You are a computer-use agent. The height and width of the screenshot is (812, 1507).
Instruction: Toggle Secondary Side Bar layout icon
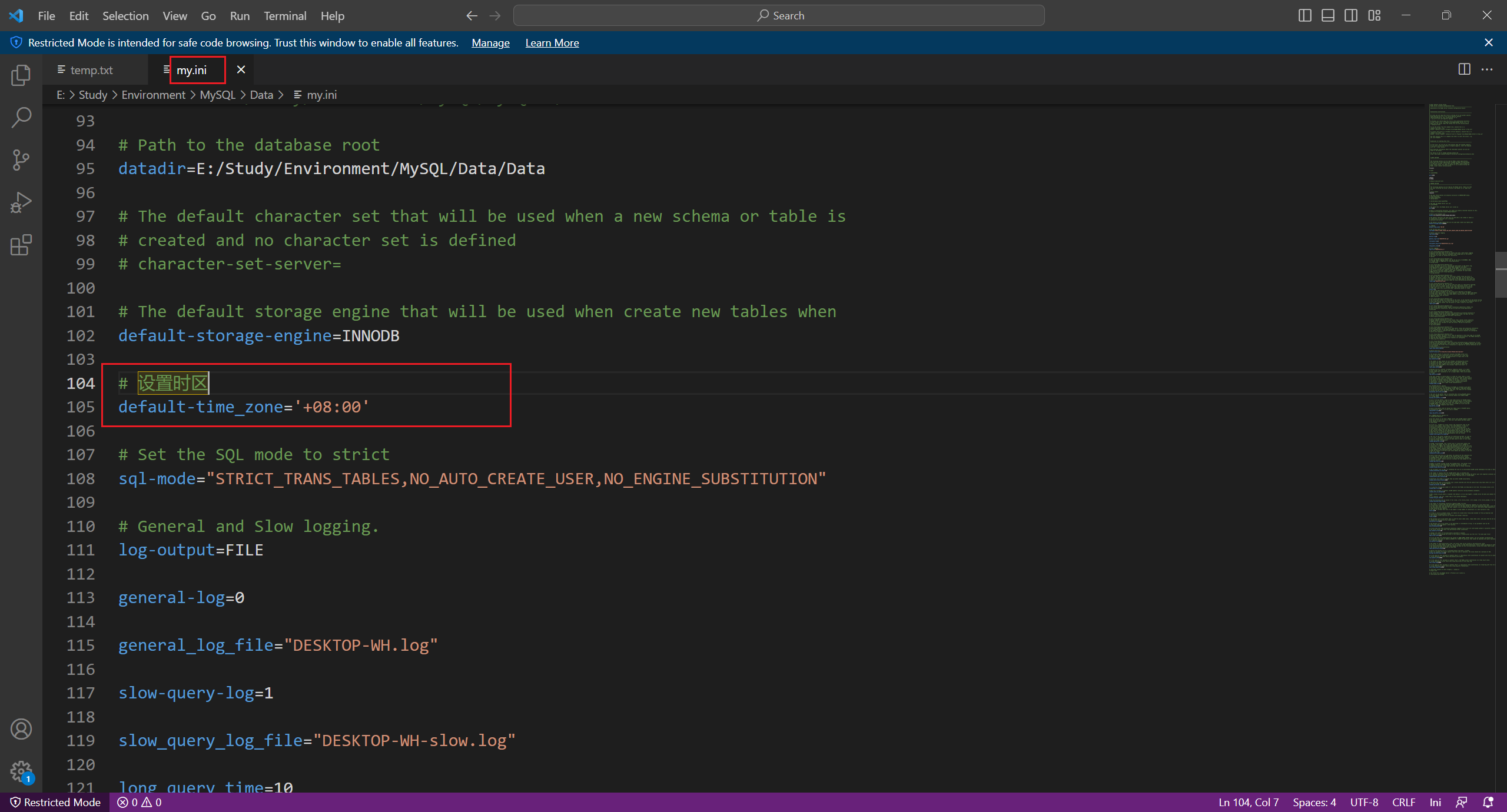(x=1351, y=16)
